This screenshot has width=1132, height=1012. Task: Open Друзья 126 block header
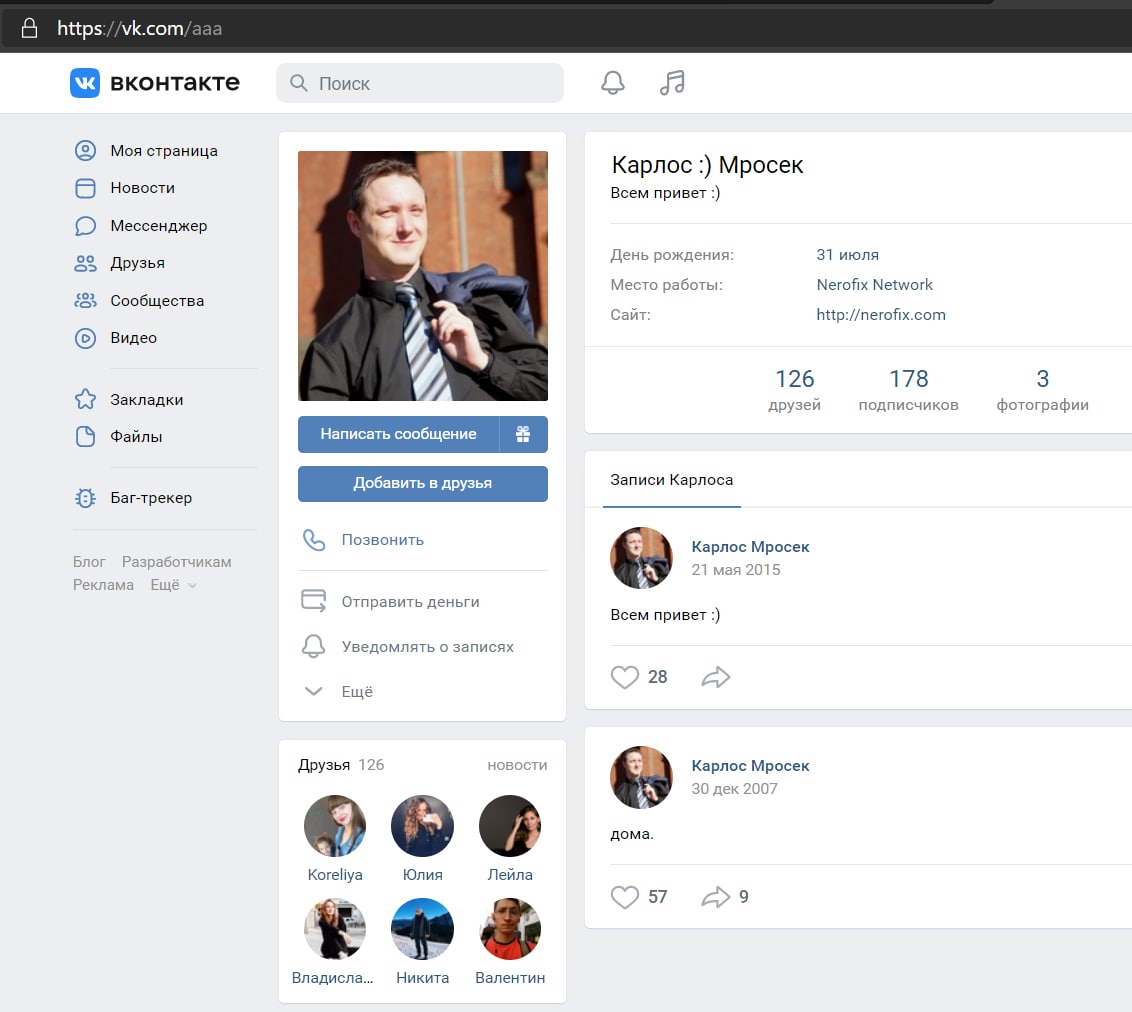(341, 765)
